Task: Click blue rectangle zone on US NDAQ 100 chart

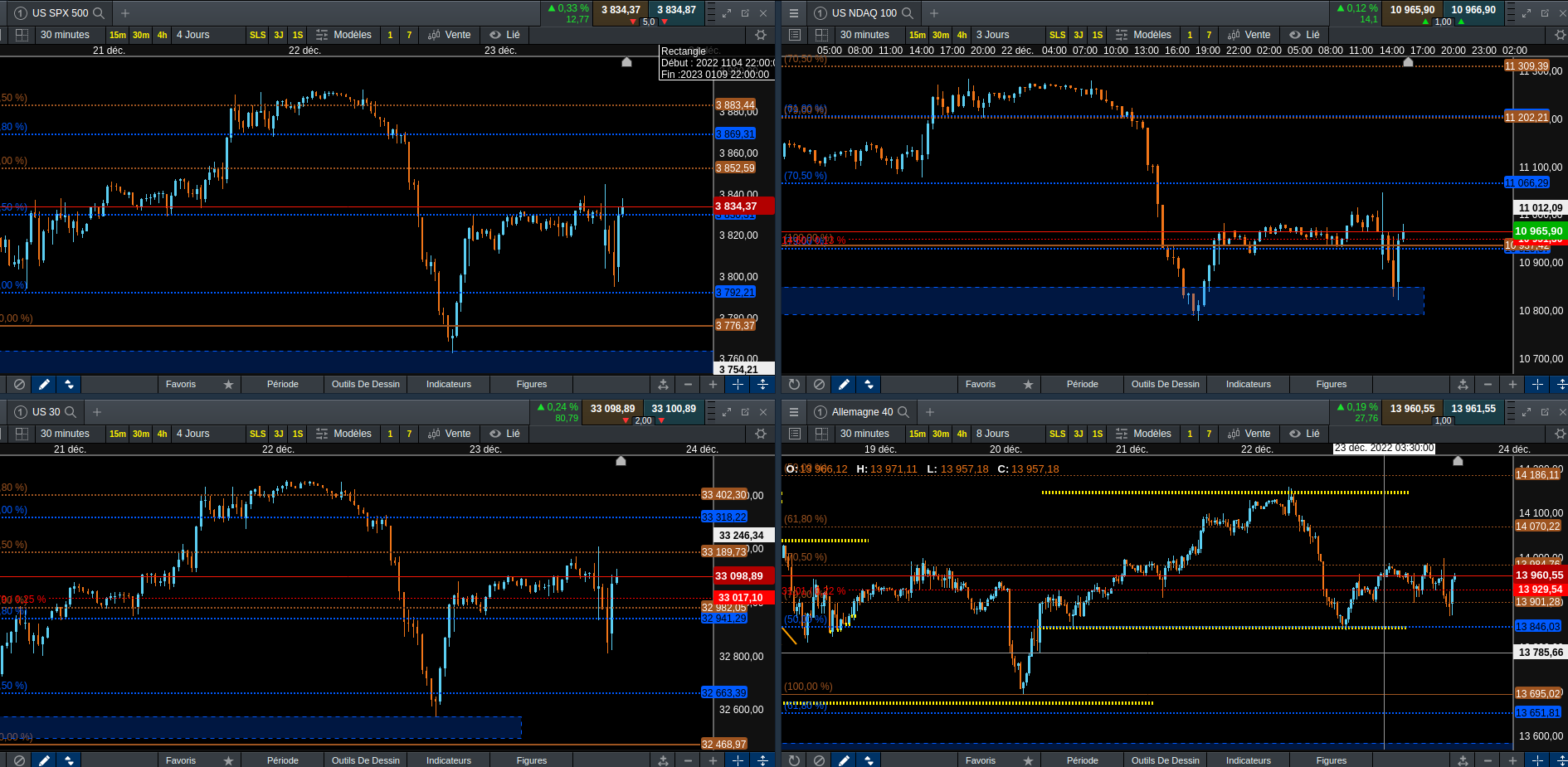Action: (x=1103, y=301)
